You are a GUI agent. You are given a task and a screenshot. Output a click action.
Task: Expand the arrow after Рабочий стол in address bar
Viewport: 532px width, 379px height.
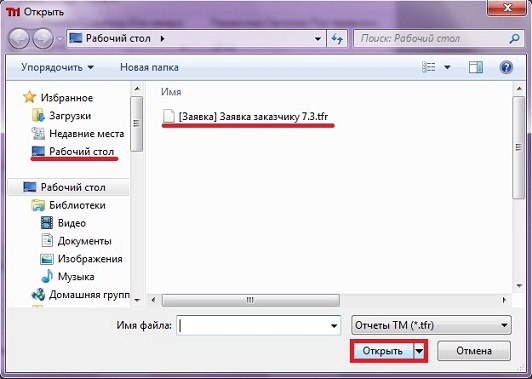coord(162,39)
